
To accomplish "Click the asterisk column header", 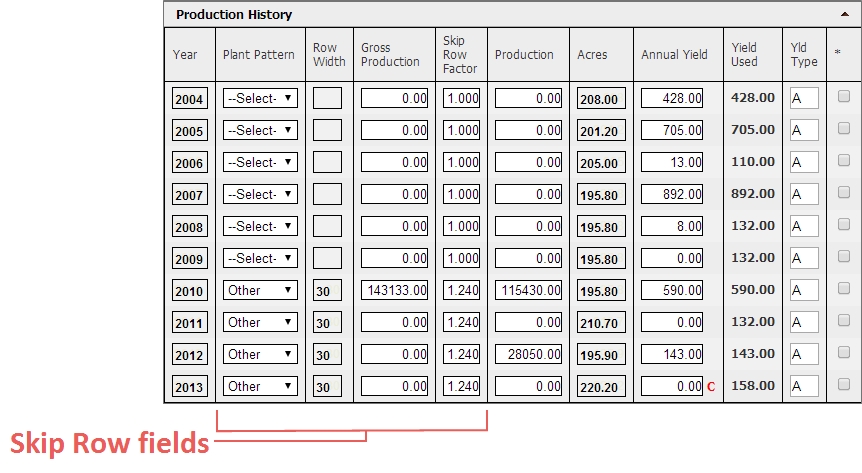I will click(x=837, y=52).
